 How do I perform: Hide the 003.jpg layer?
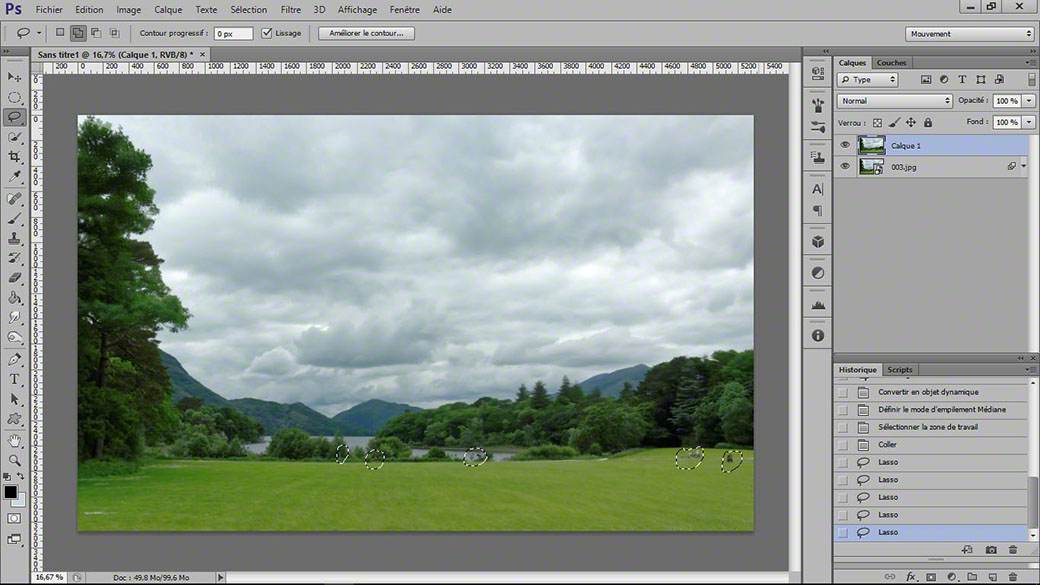point(845,166)
